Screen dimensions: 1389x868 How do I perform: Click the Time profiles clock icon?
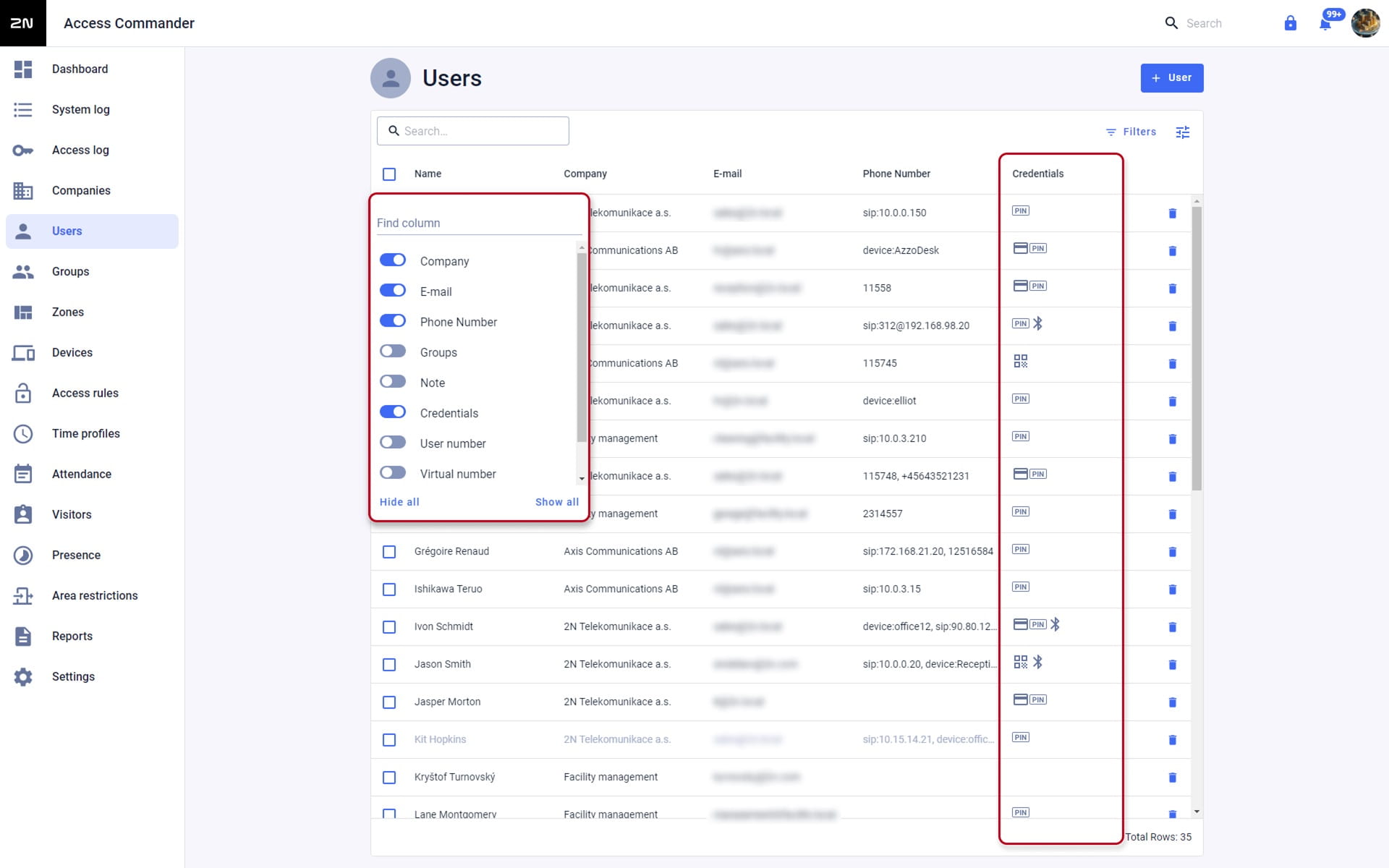point(23,434)
